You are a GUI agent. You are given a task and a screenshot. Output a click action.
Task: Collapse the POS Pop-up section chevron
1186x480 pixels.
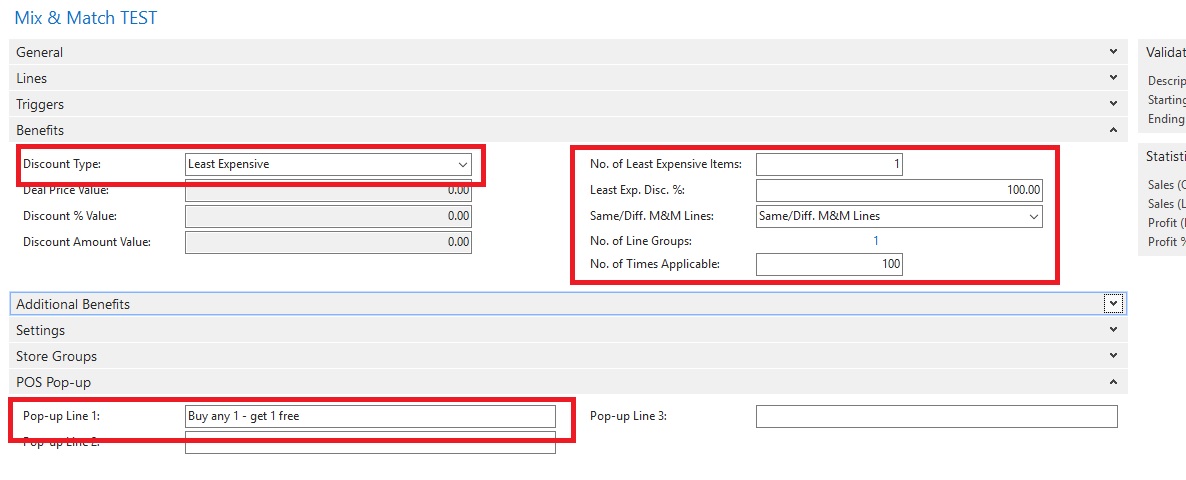point(1114,382)
